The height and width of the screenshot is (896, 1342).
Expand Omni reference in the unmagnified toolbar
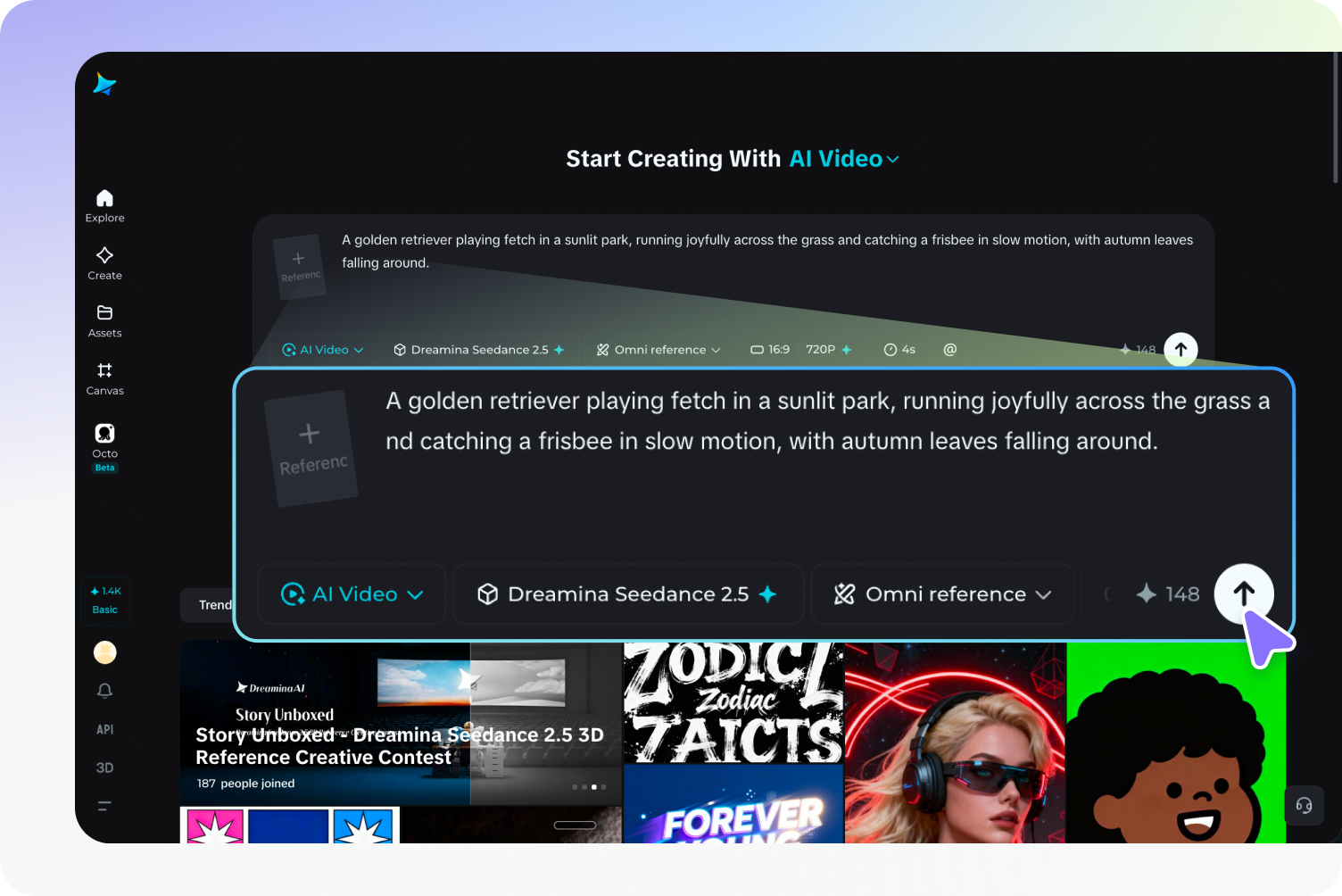point(659,350)
